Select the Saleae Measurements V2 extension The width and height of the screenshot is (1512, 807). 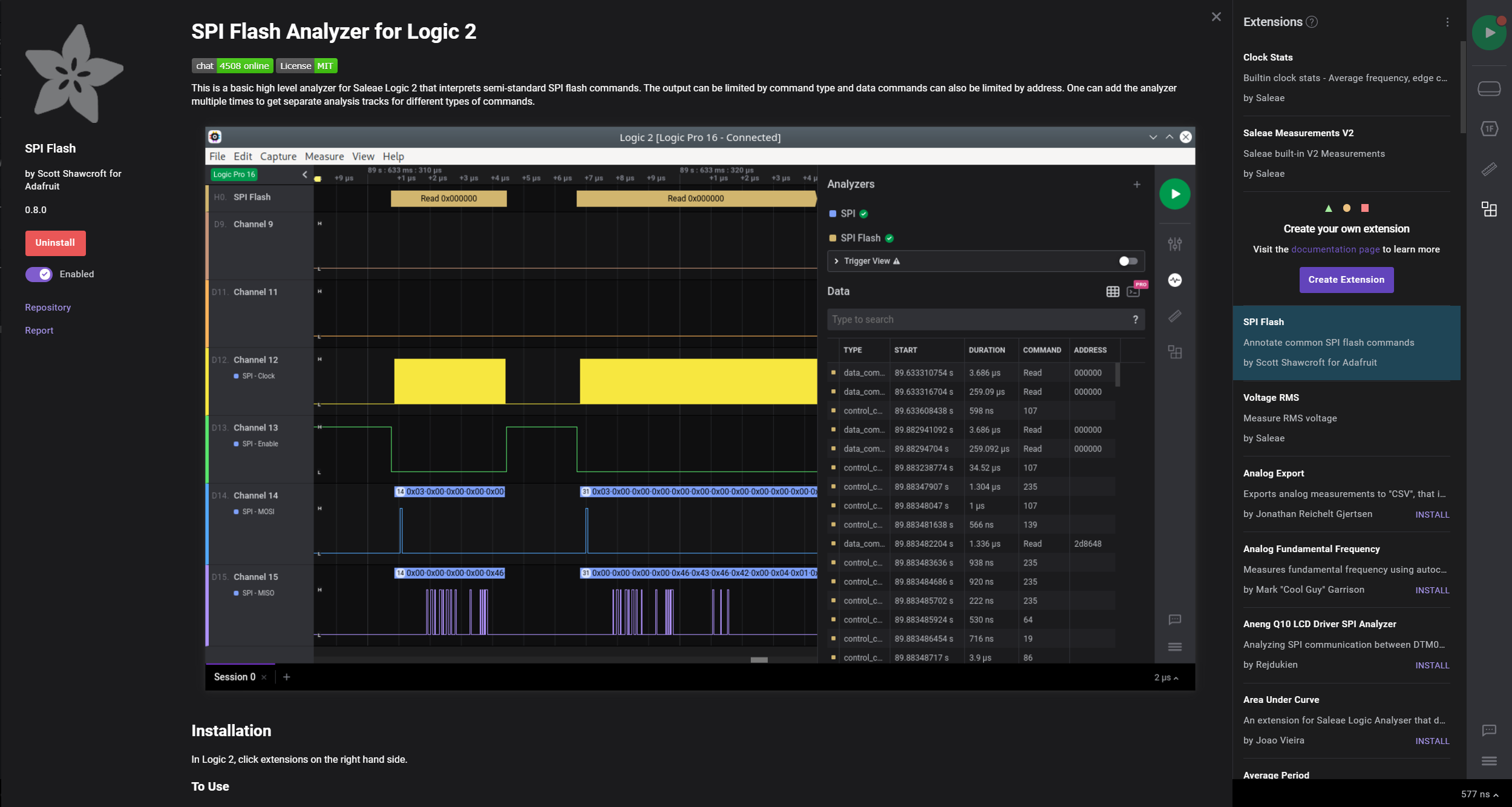click(x=1346, y=153)
